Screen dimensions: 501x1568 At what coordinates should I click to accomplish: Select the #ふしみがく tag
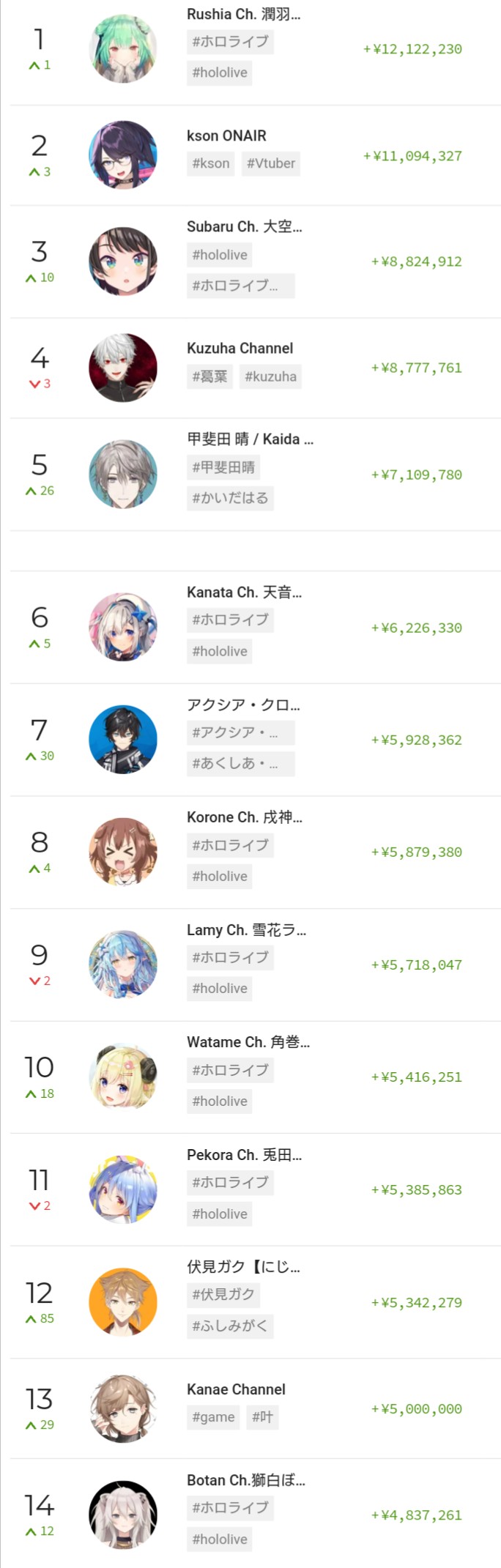(230, 1326)
